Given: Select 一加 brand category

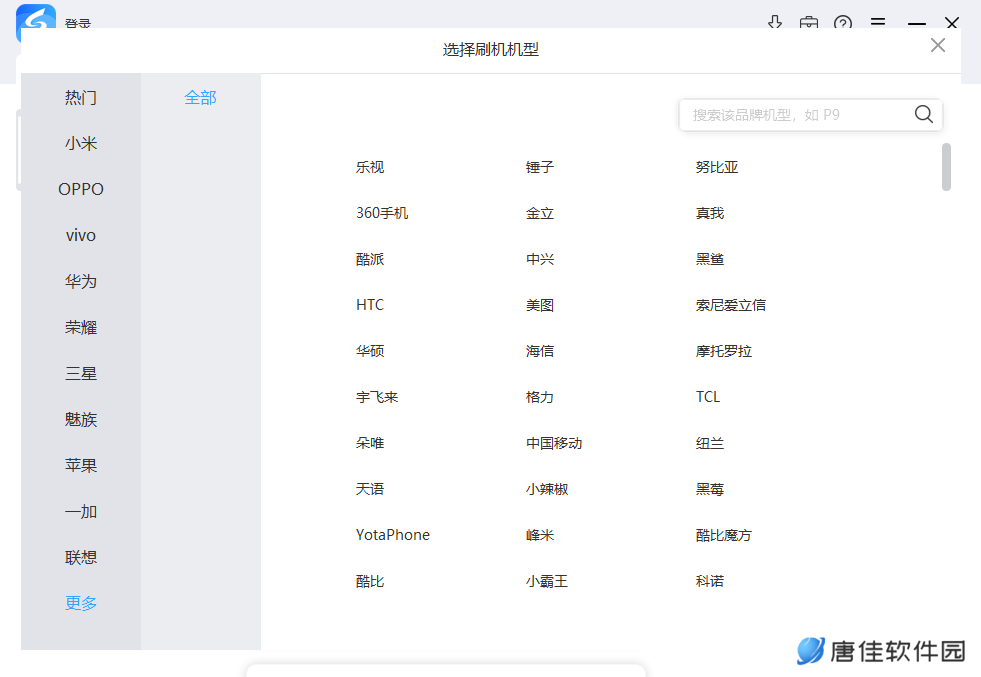Looking at the screenshot, I should tap(81, 511).
